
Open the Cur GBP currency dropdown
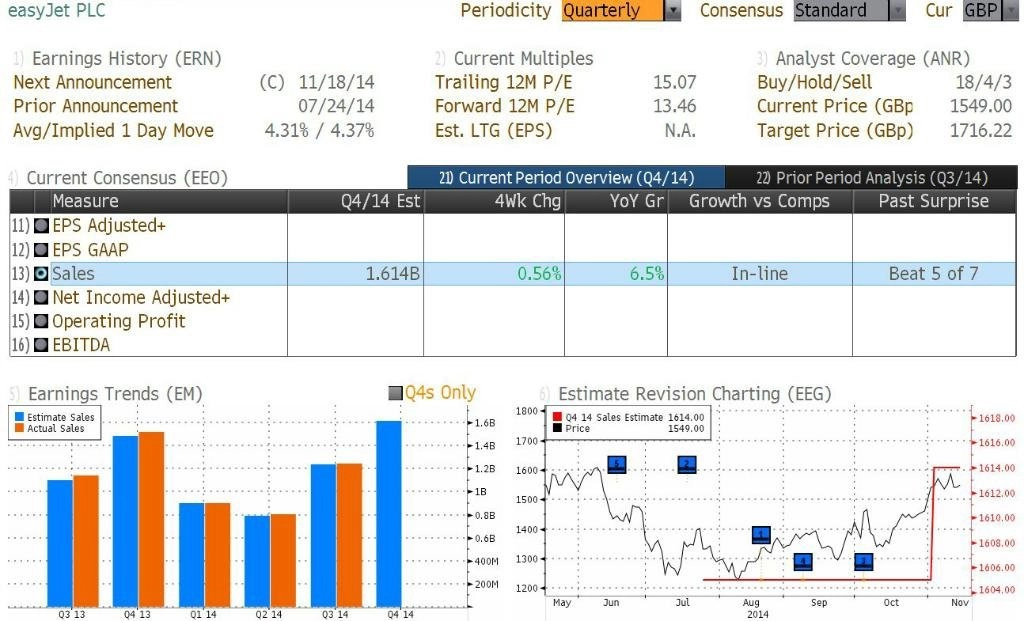(990, 10)
